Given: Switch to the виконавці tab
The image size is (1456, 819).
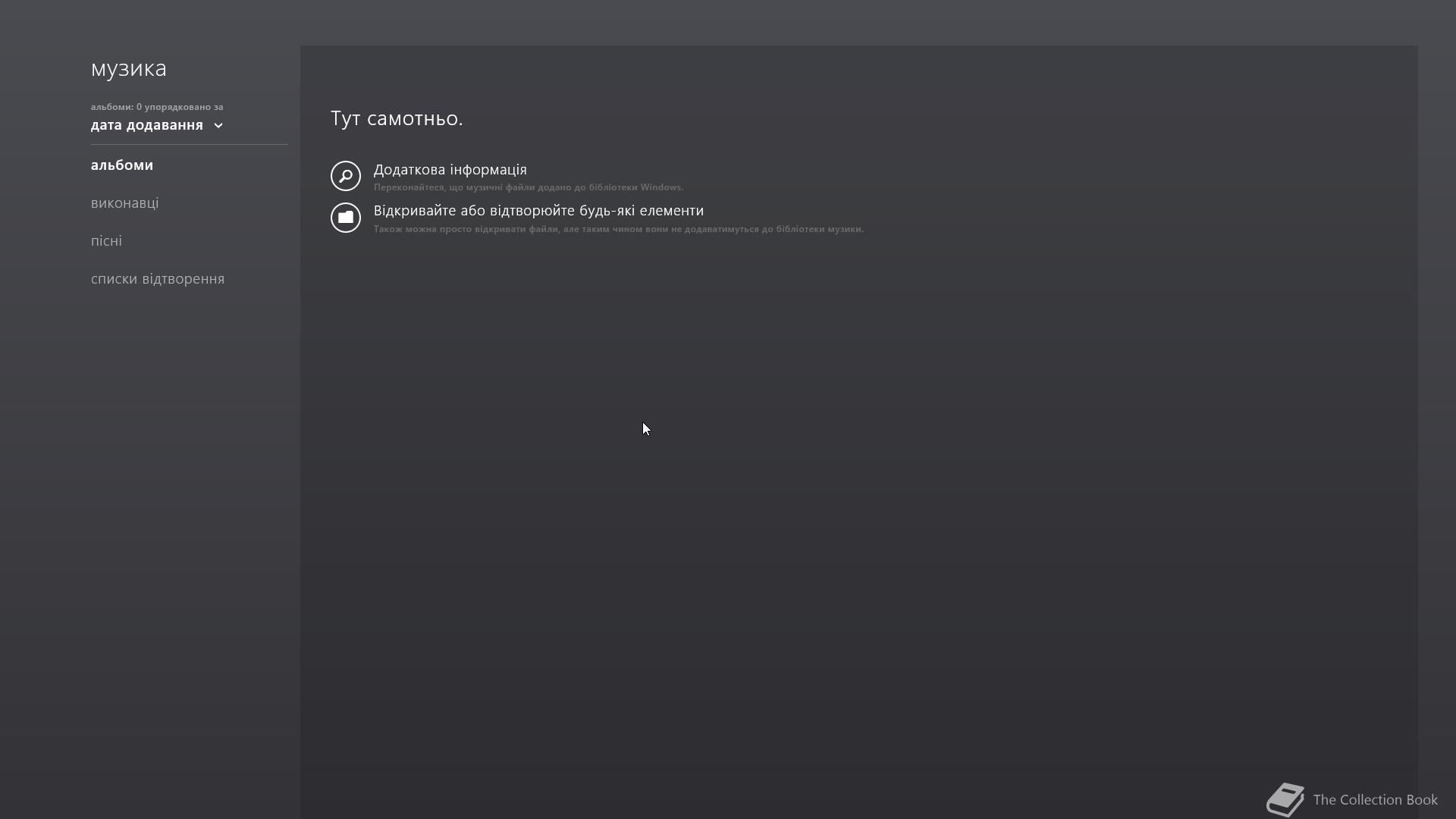Looking at the screenshot, I should coord(125,203).
